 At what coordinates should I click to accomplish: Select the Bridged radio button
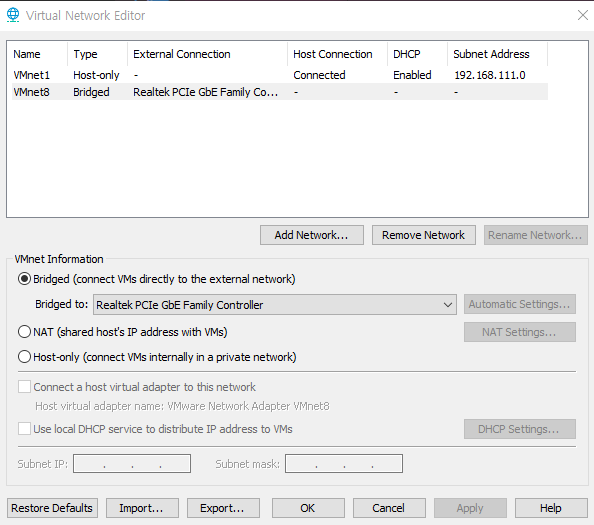pos(24,279)
